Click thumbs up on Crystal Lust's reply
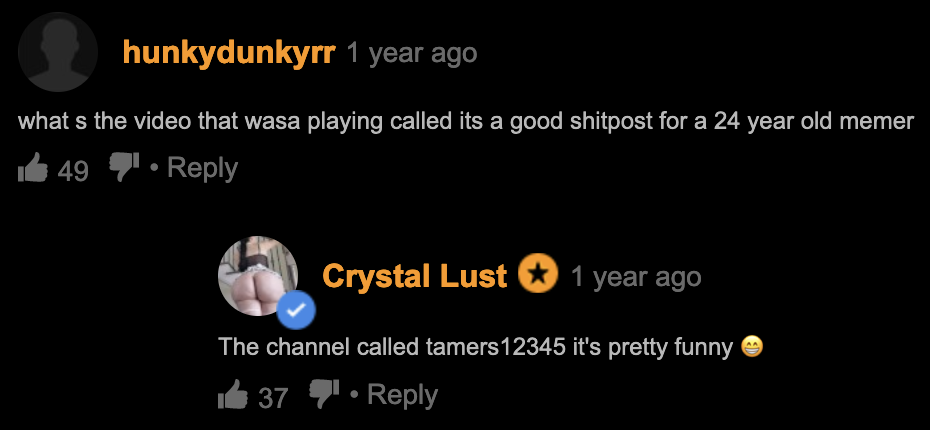This screenshot has width=930, height=430. 233,394
